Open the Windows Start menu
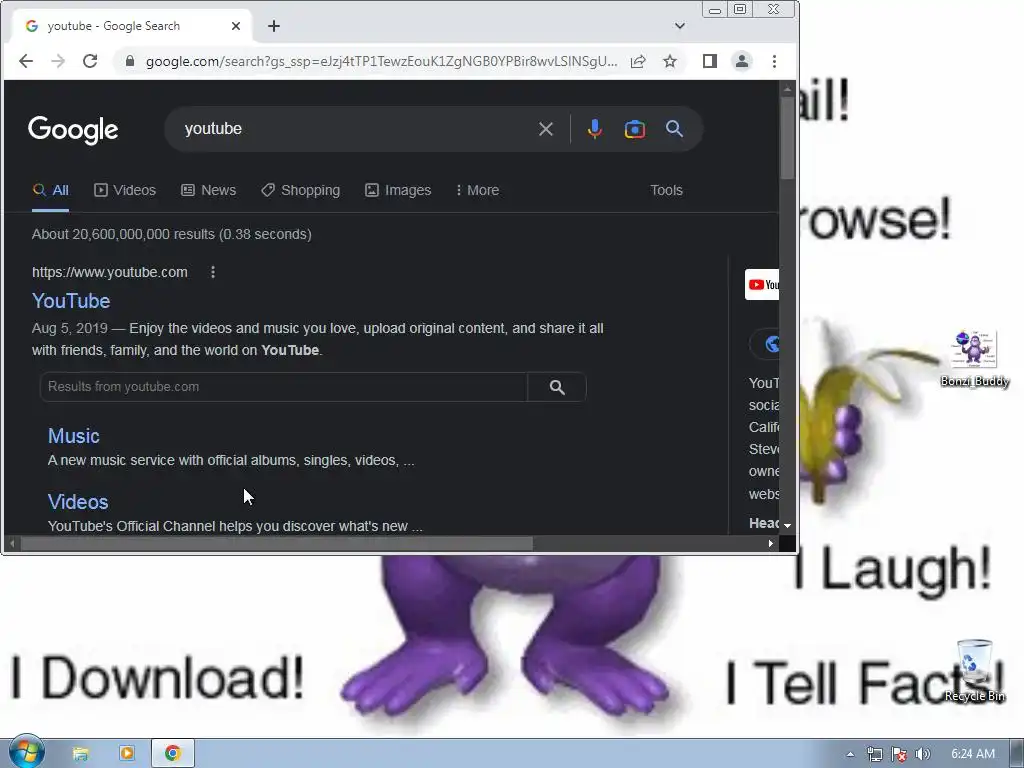Viewport: 1024px width, 768px height. pos(26,751)
